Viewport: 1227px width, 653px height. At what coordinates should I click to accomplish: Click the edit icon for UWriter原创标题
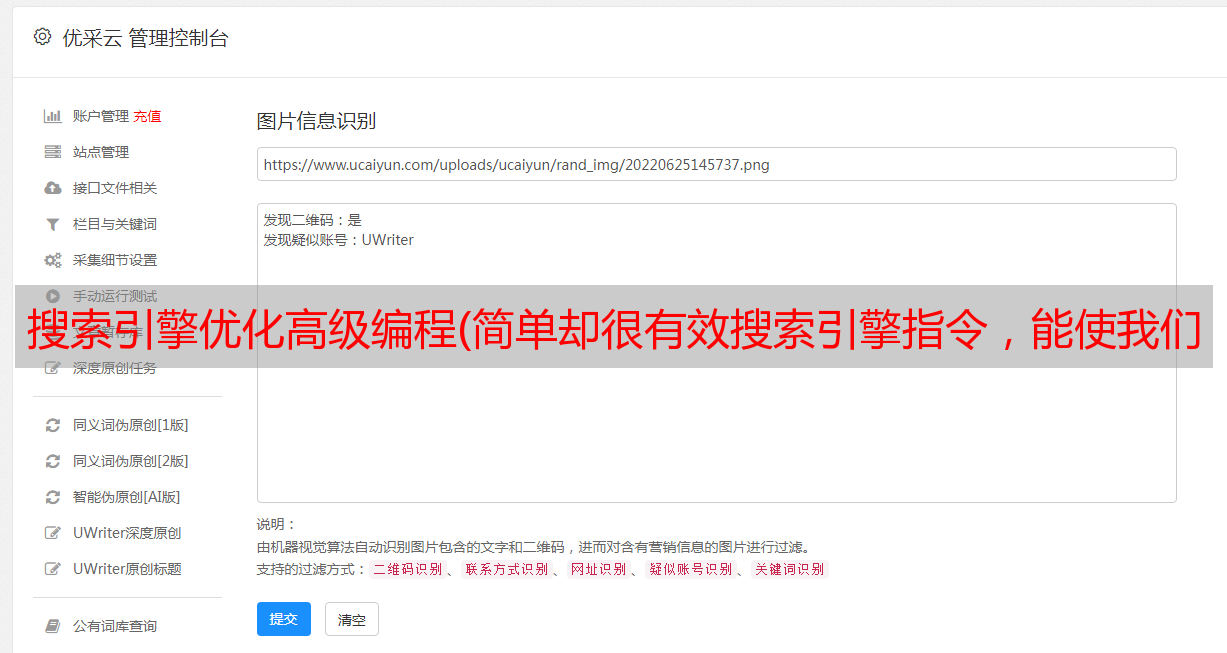[53, 569]
